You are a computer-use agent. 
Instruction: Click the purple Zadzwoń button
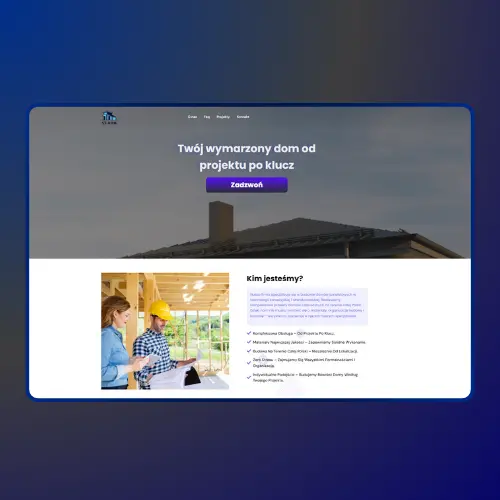point(247,185)
